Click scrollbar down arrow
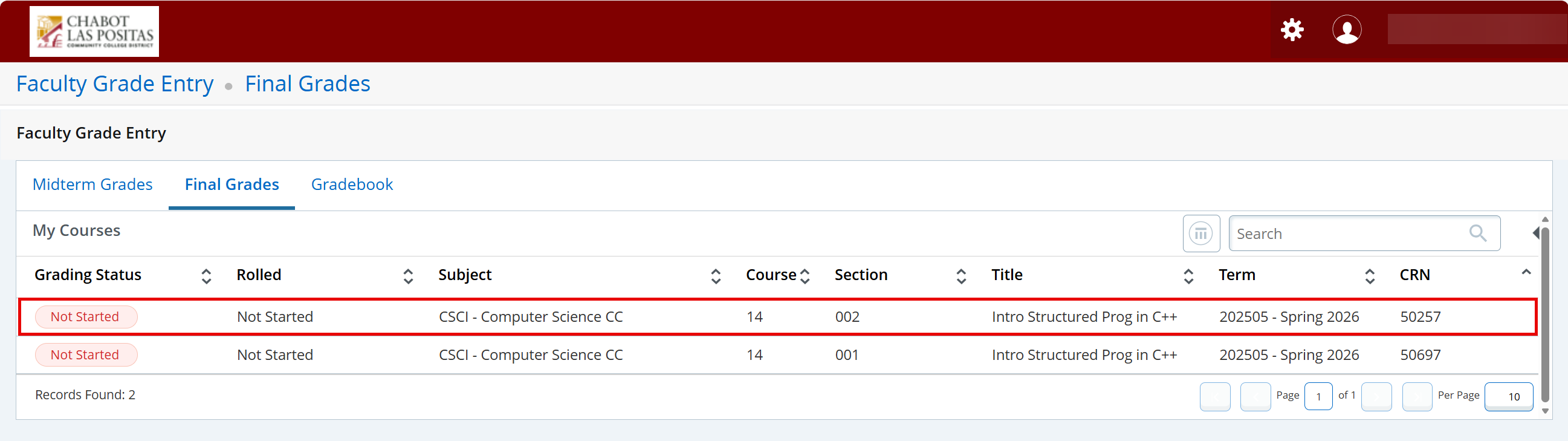Screen dimensions: 1568x441 1544,411
